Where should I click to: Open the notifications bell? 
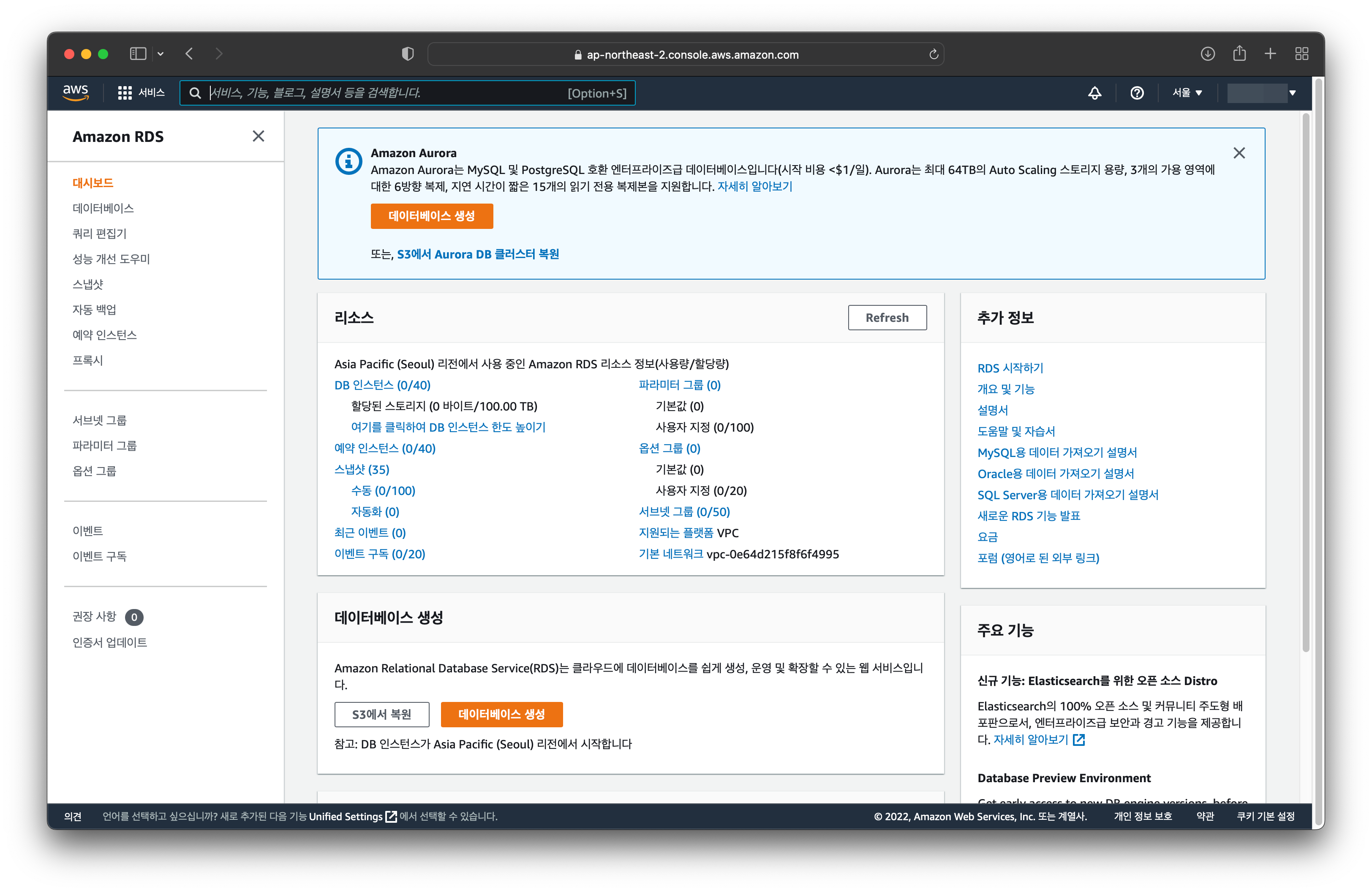click(x=1095, y=93)
